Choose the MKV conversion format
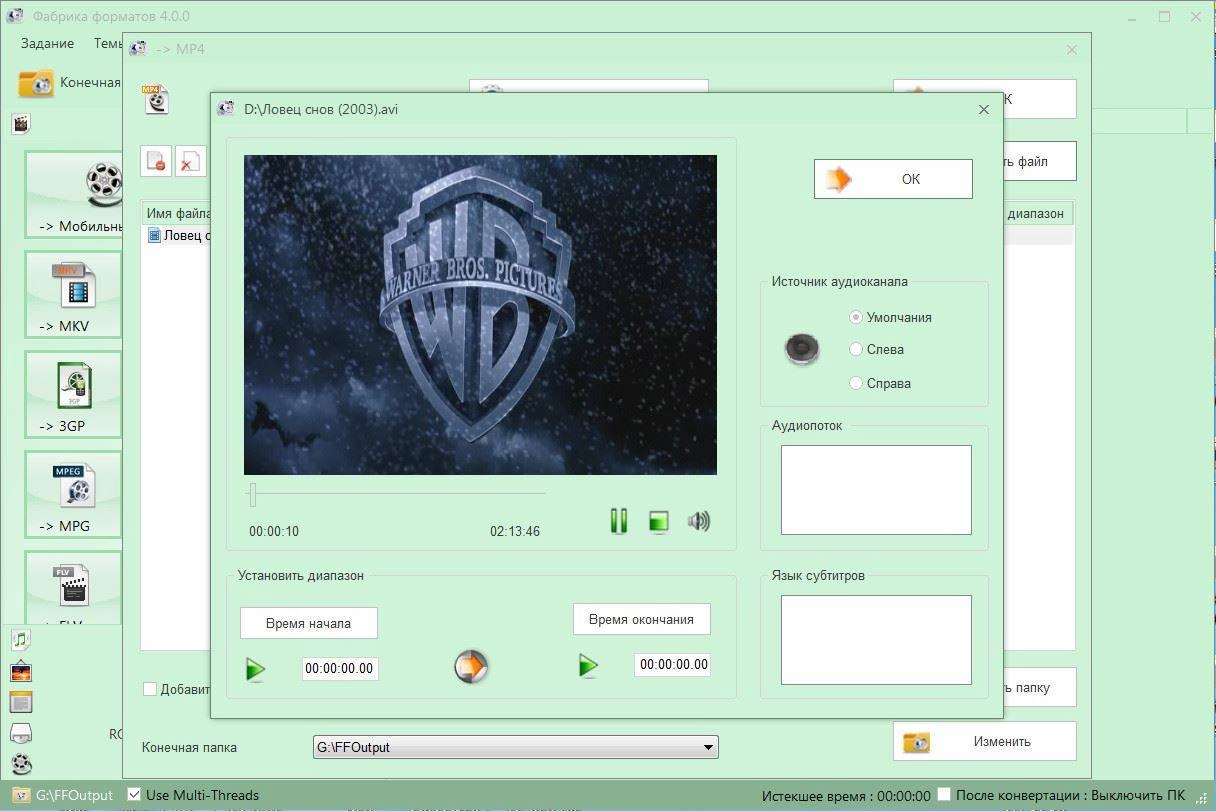 tap(73, 295)
